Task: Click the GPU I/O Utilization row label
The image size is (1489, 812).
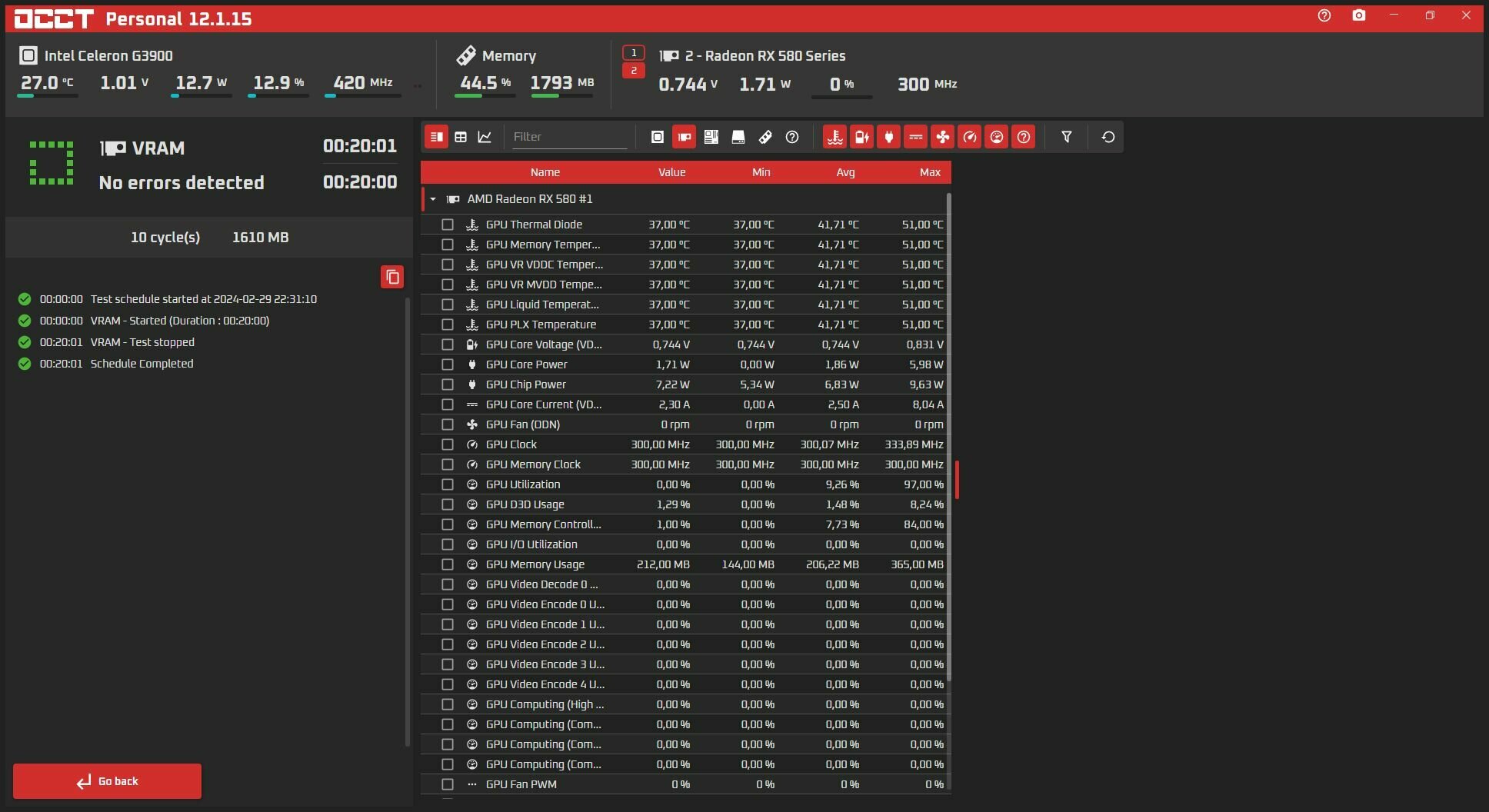Action: point(531,544)
